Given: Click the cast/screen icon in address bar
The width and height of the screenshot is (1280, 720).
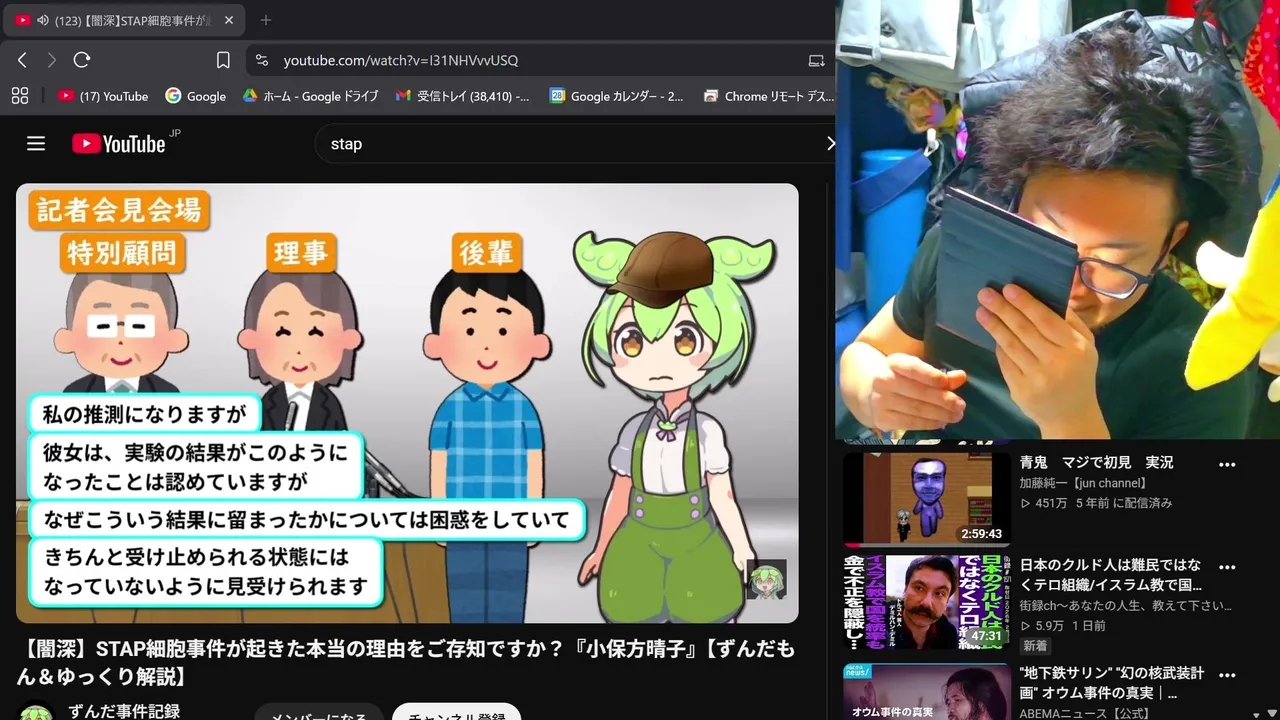Looking at the screenshot, I should [x=816, y=60].
